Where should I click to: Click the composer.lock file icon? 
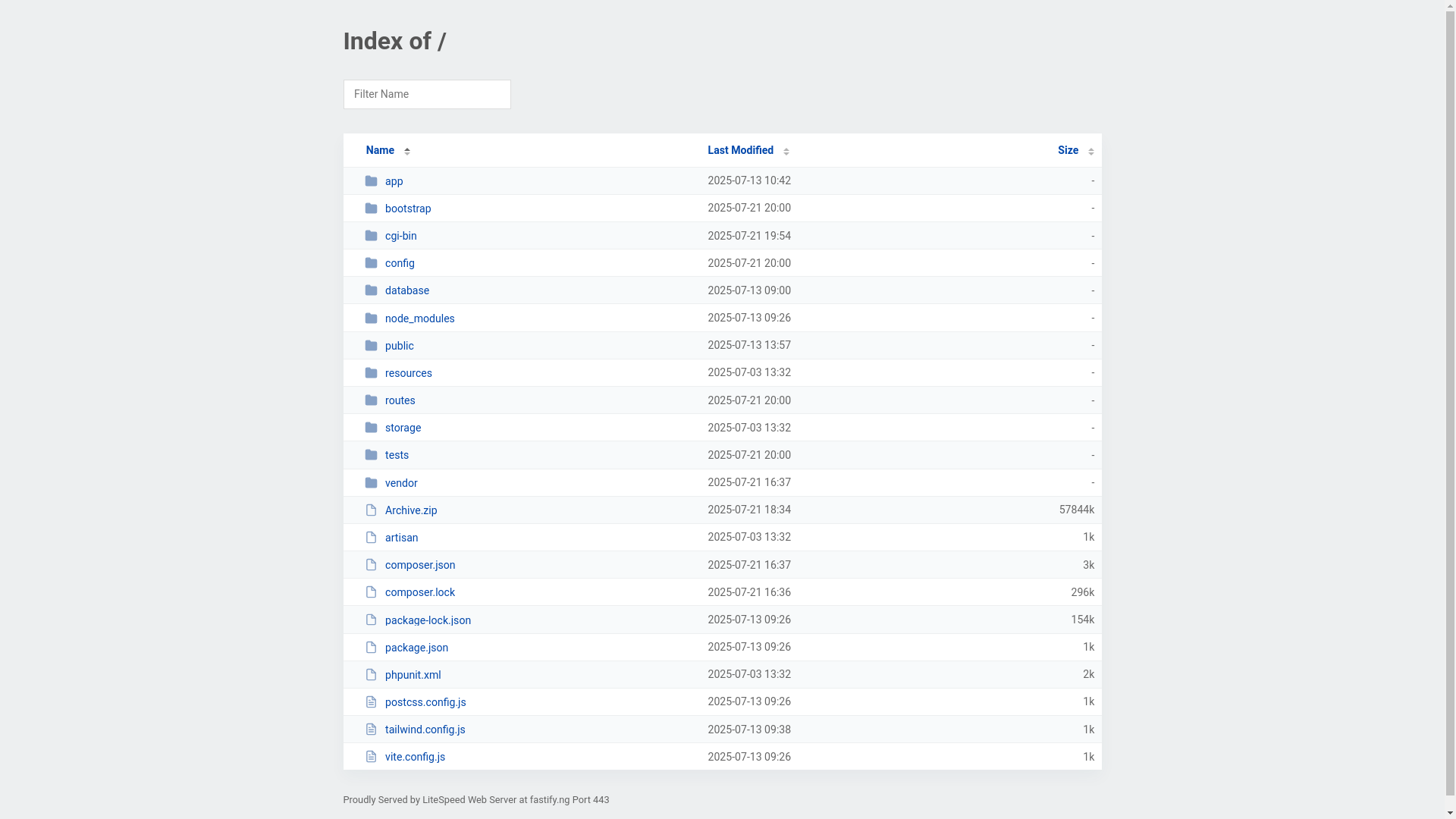pyautogui.click(x=371, y=592)
